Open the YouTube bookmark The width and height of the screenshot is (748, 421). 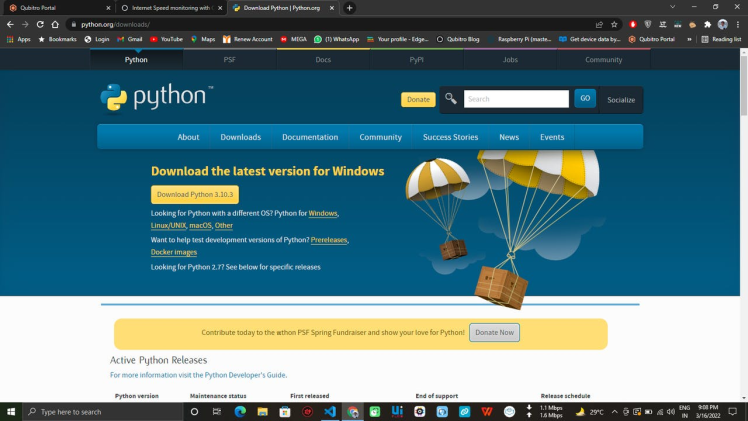pos(166,39)
